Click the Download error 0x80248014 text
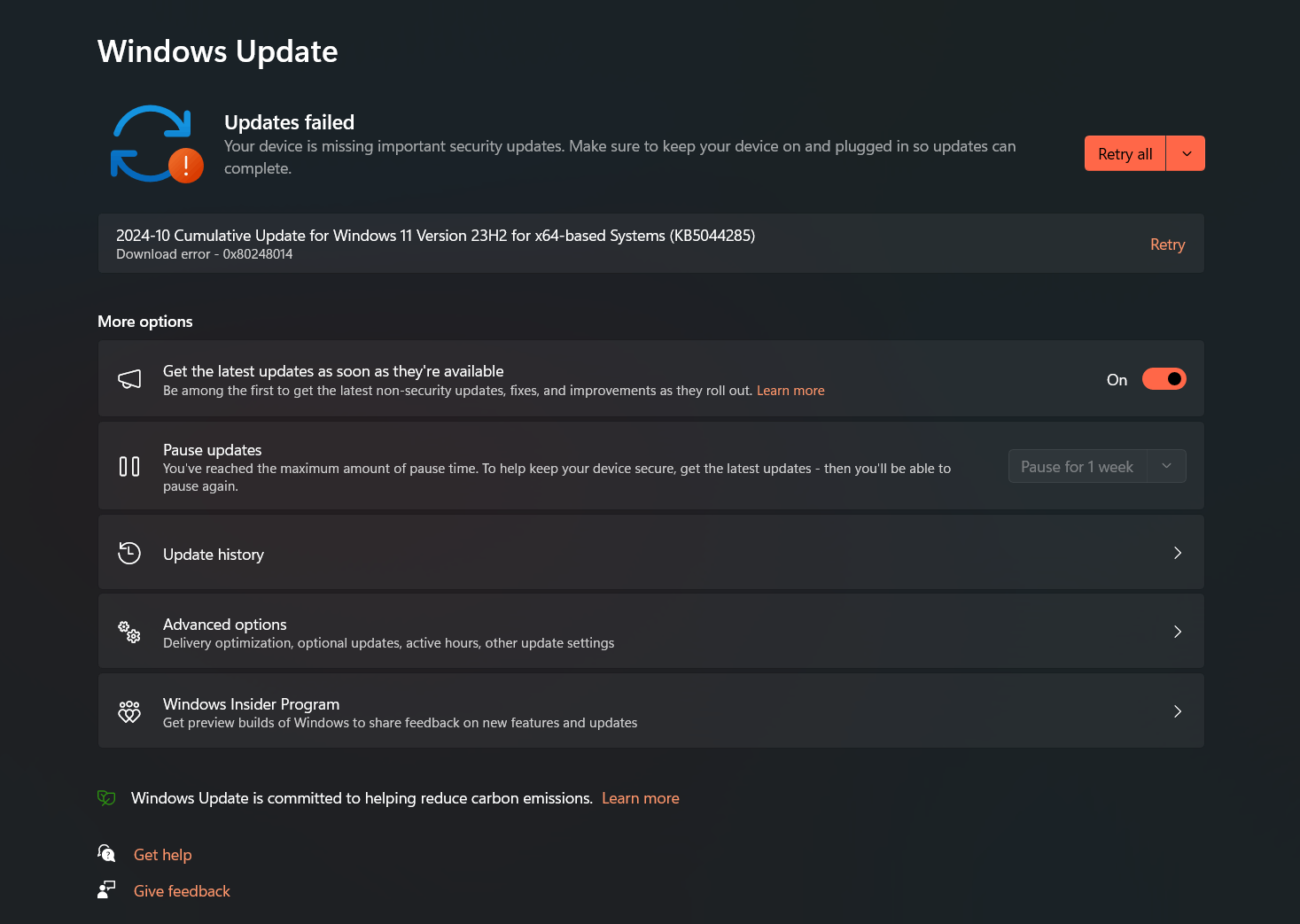 coord(204,254)
